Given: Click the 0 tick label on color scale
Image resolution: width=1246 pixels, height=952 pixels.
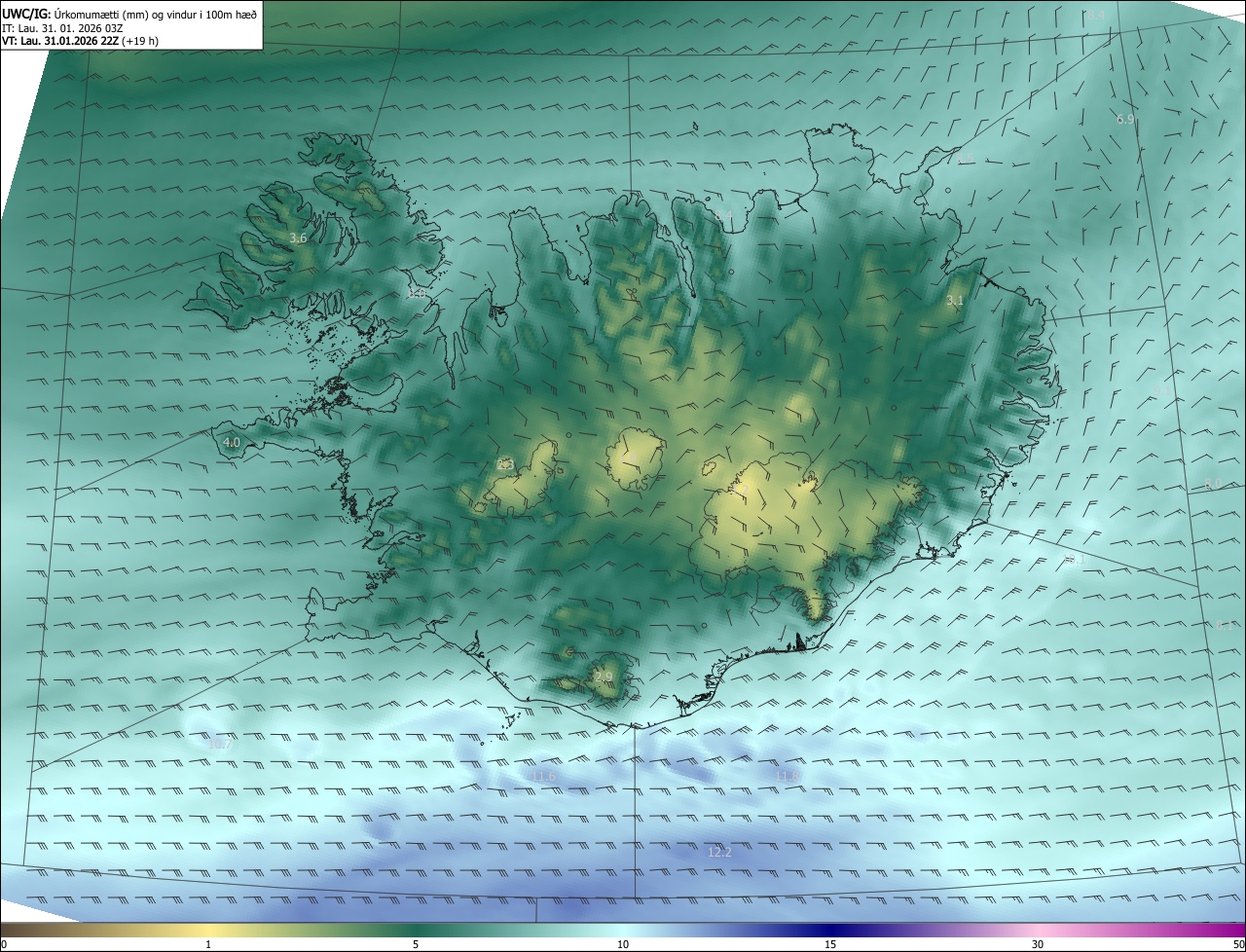Looking at the screenshot, I should point(4,944).
